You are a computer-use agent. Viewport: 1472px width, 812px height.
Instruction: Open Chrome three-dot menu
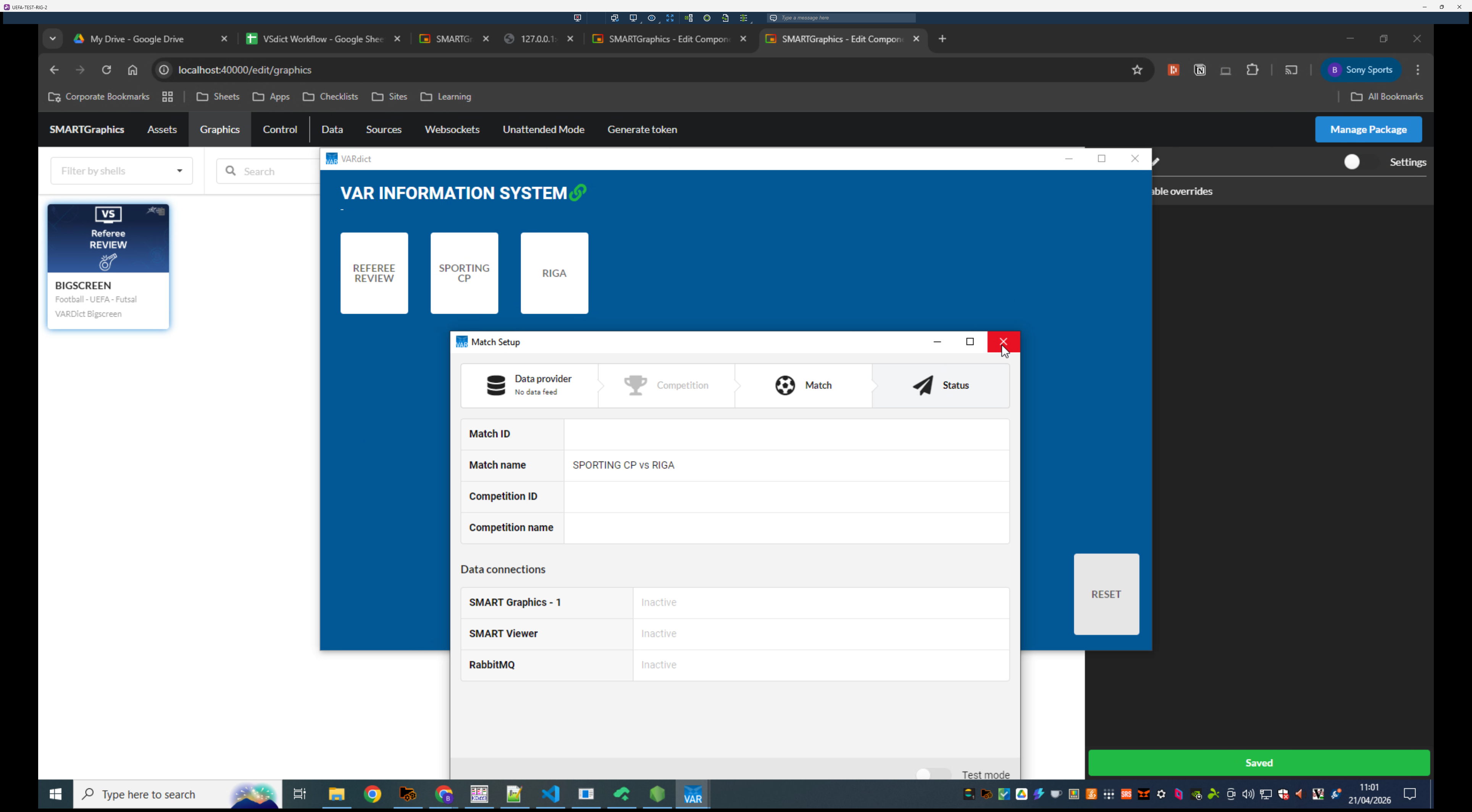click(1417, 70)
